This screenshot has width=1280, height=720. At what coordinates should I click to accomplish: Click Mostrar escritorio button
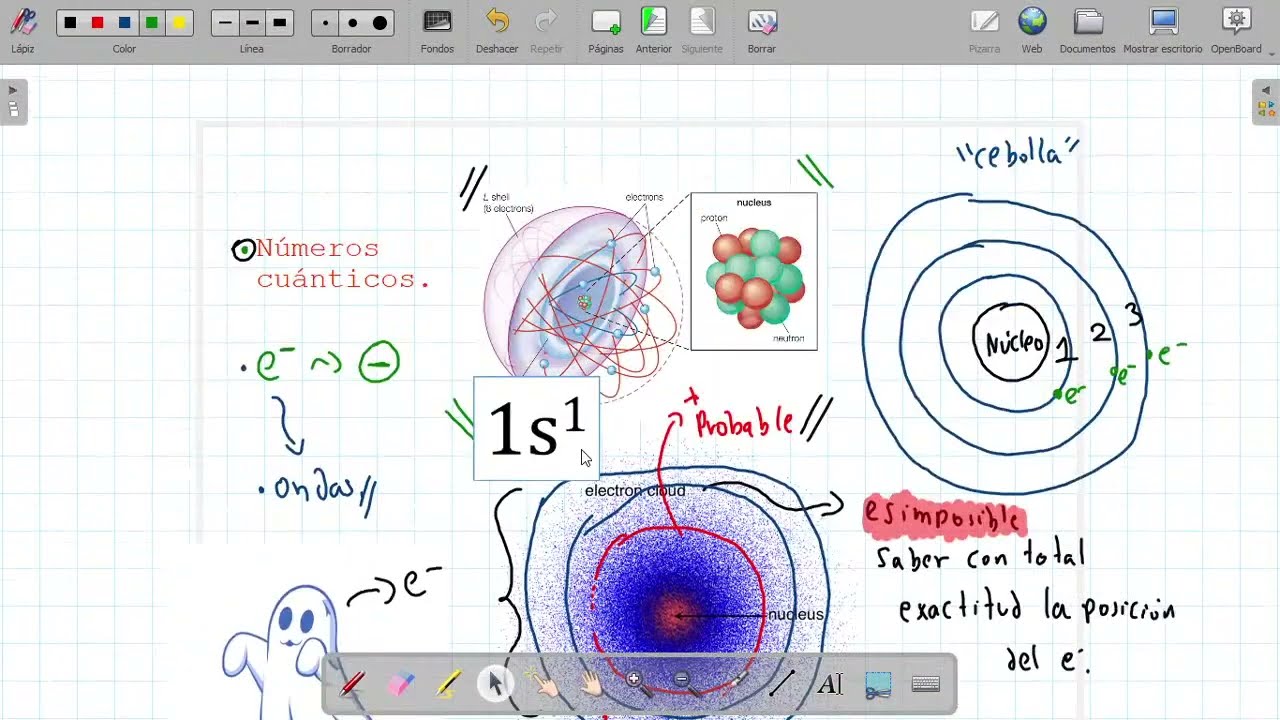click(x=1163, y=30)
